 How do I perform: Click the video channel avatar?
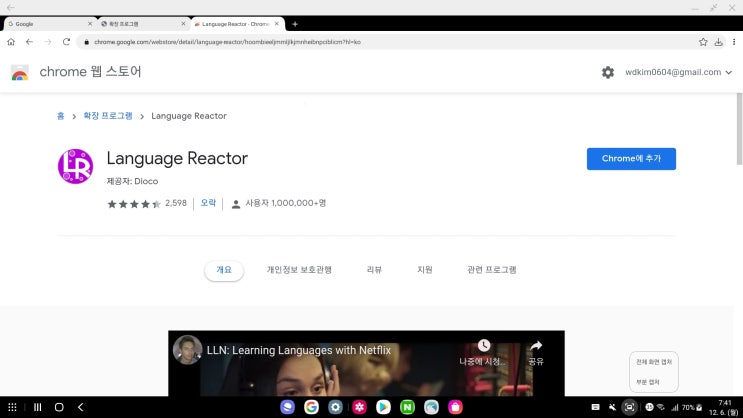188,350
